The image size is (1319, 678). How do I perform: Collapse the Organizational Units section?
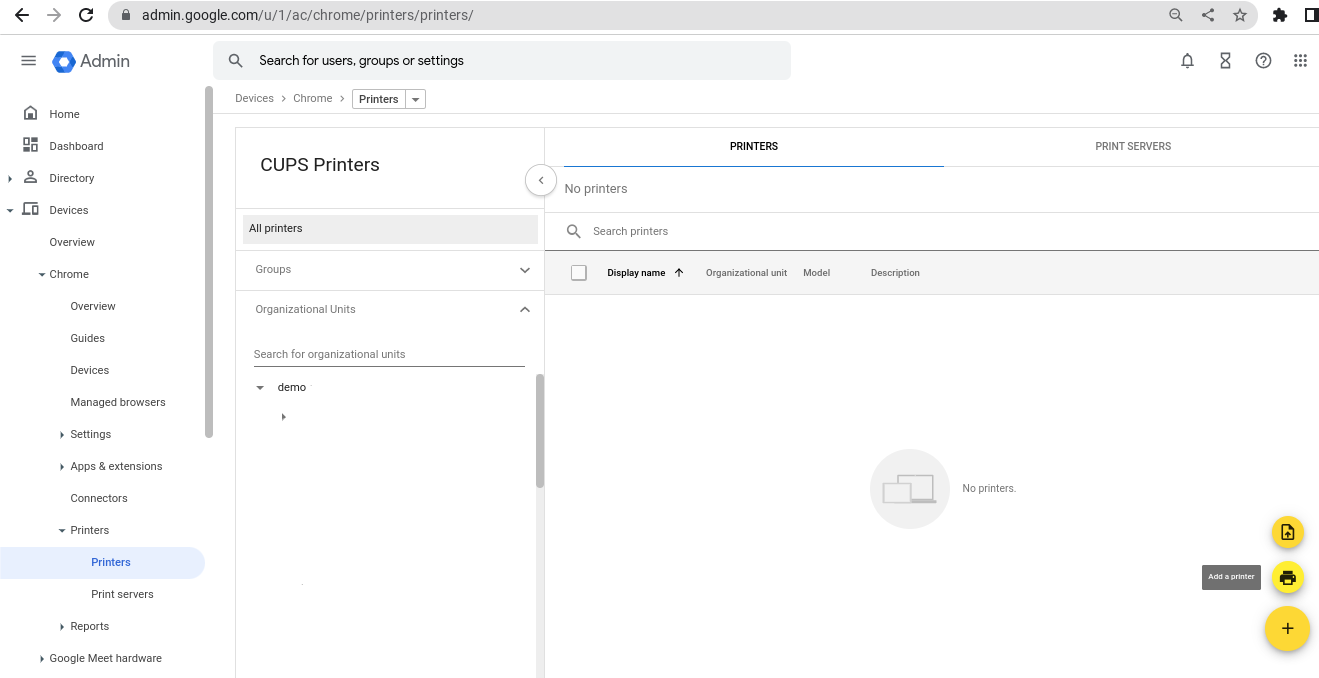[525, 310]
